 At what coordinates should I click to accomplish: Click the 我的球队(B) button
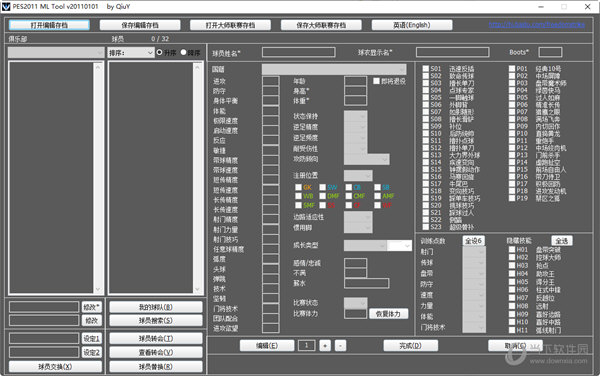156,307
